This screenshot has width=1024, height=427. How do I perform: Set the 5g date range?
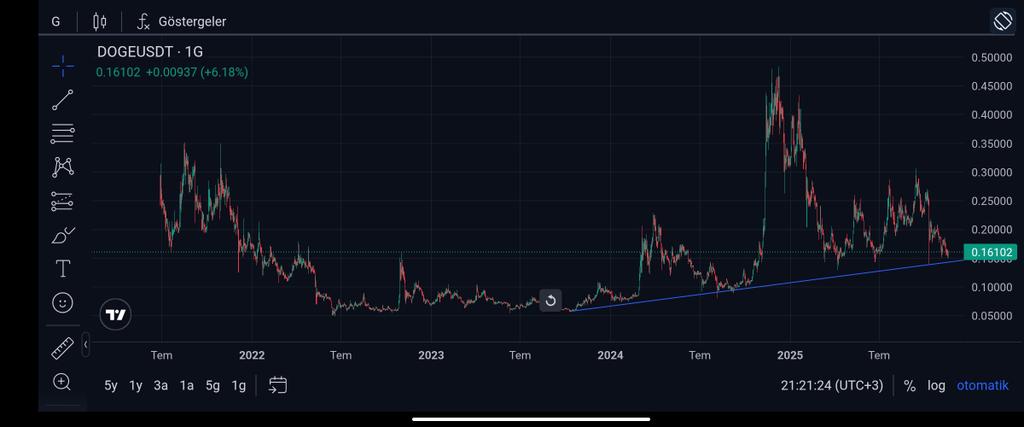(213, 386)
